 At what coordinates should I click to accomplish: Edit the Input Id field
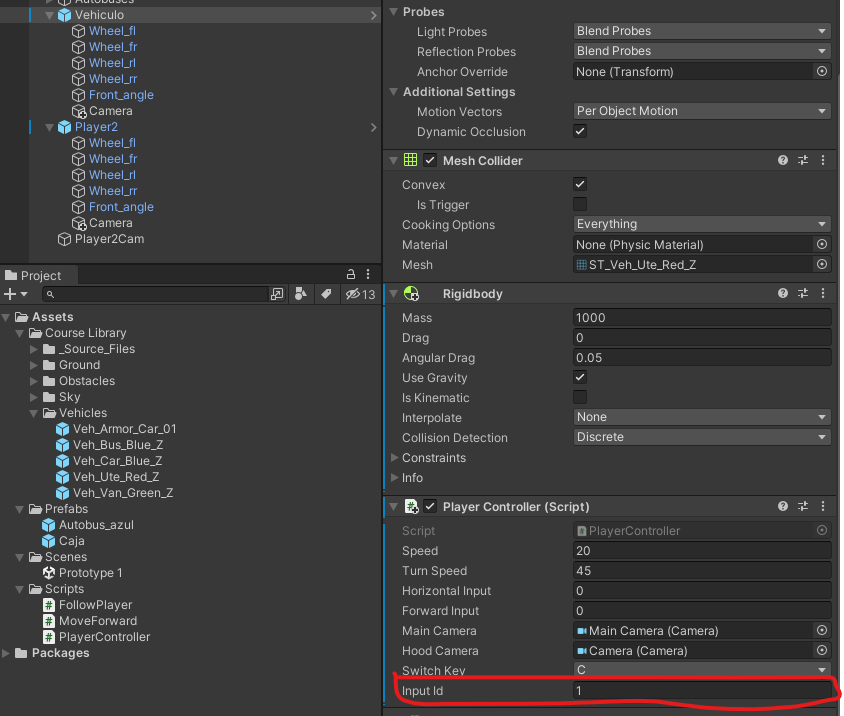point(702,691)
